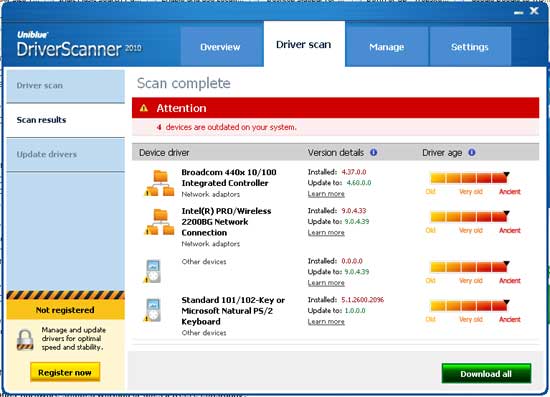
Task: Click the Intel PRO/Wireless network adaptor icon
Action: (160, 222)
